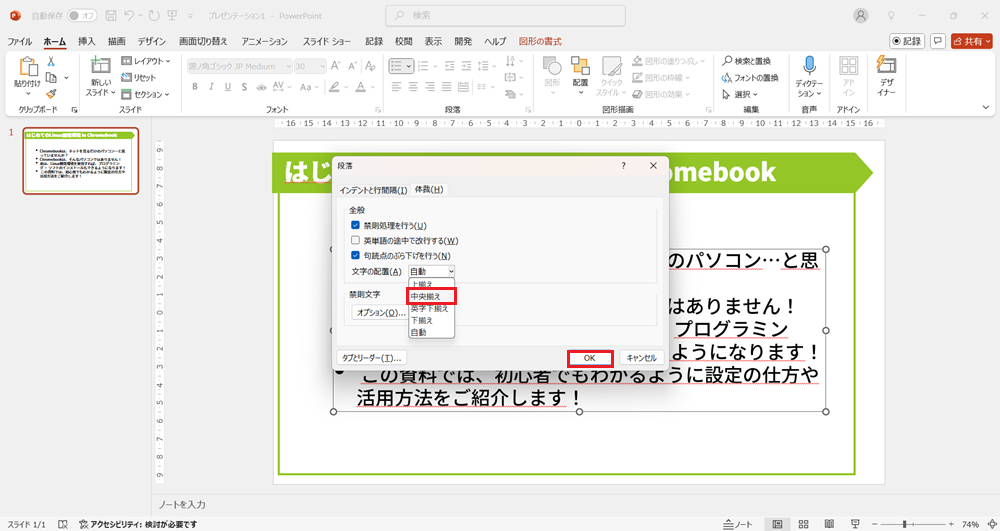Open the セクション dropdown

coord(145,94)
